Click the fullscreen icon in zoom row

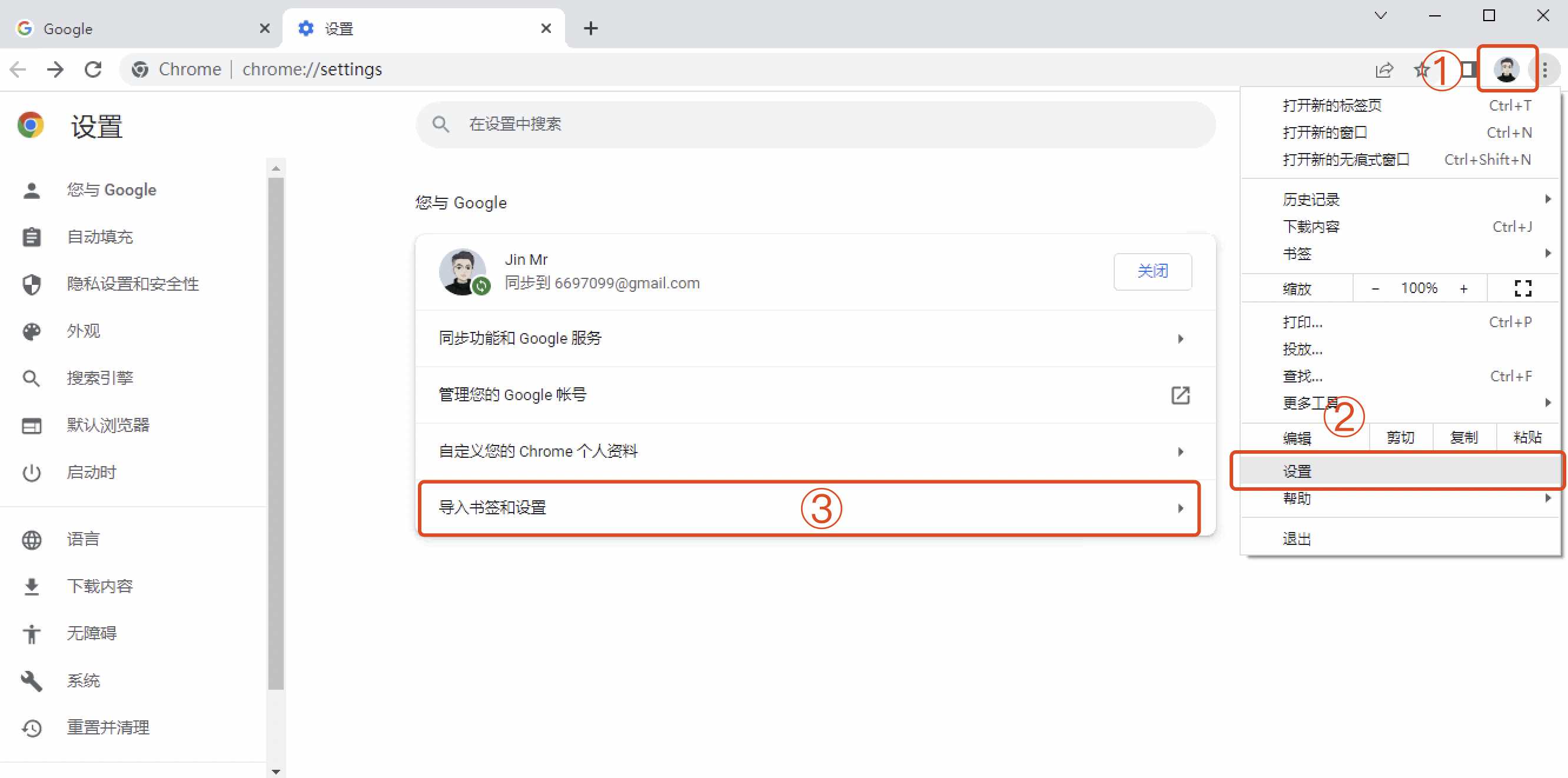(x=1522, y=288)
